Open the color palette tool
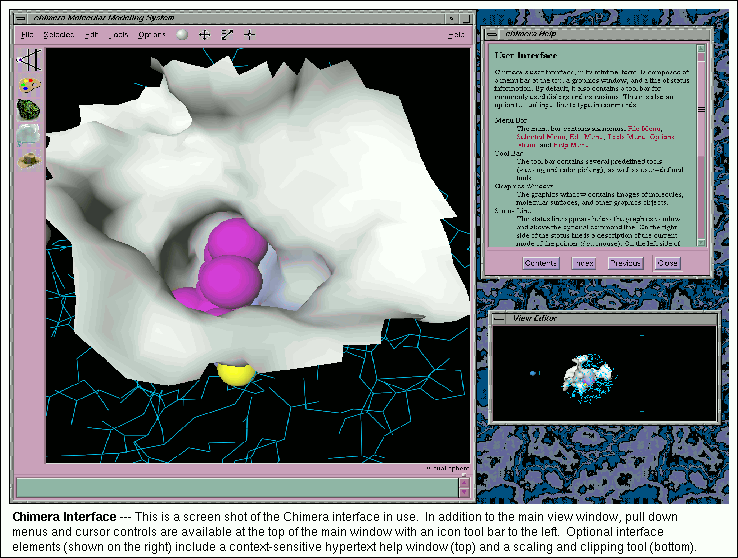The width and height of the screenshot is (738, 558). tap(28, 85)
